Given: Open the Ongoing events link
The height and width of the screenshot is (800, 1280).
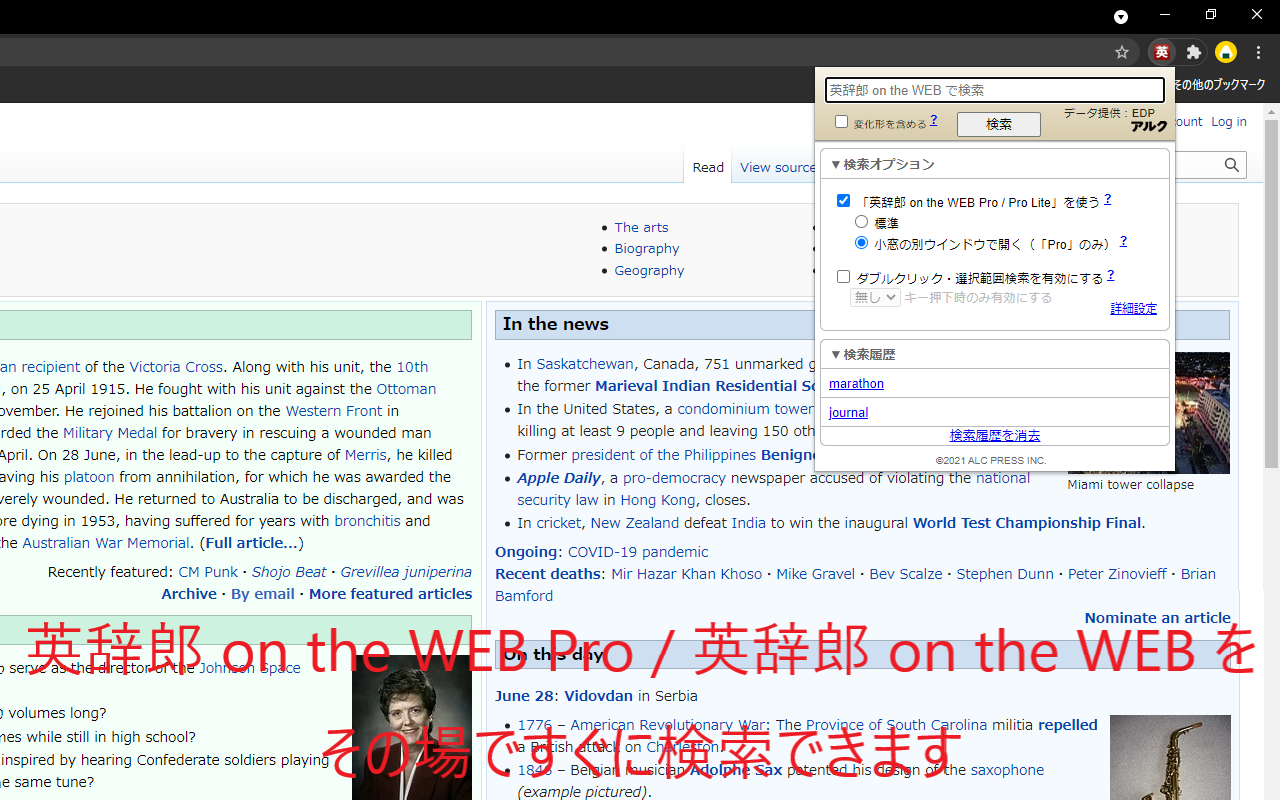Looking at the screenshot, I should [527, 552].
